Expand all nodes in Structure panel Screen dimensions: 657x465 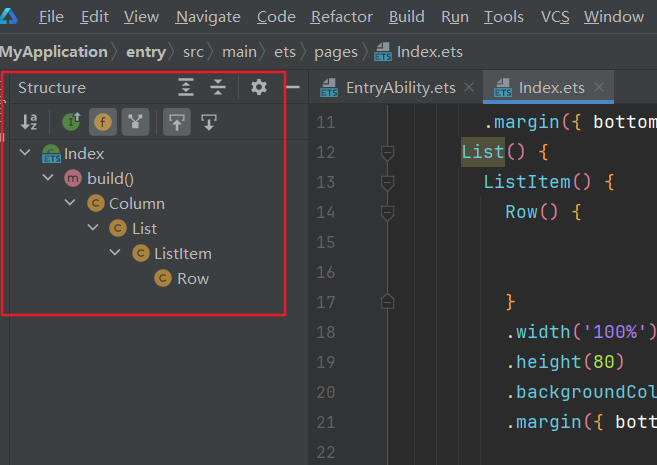(186, 87)
